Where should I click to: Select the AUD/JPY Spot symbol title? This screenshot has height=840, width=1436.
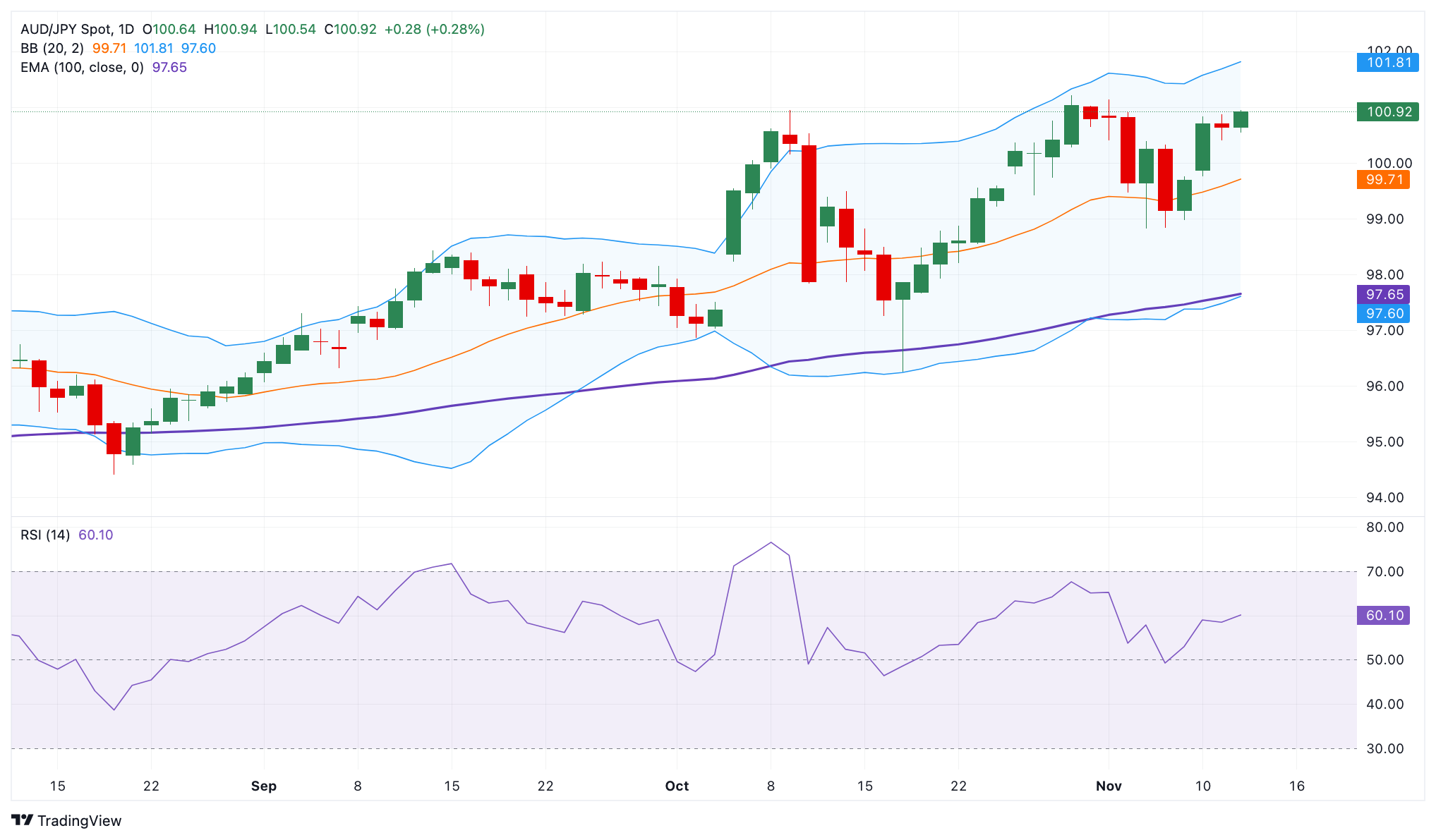66,30
